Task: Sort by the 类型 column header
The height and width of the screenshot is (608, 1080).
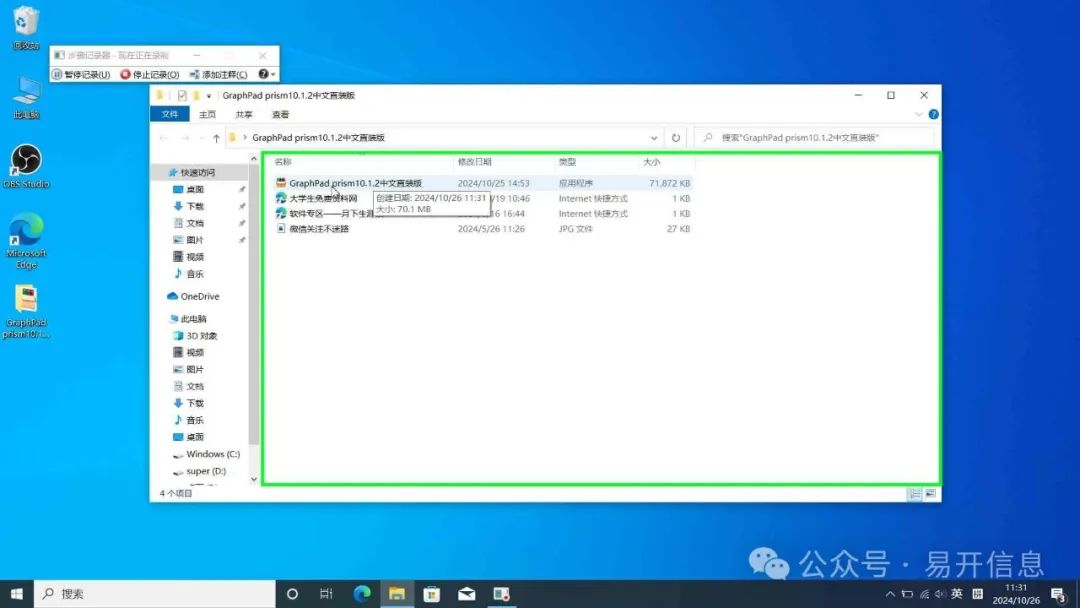Action: tap(567, 162)
